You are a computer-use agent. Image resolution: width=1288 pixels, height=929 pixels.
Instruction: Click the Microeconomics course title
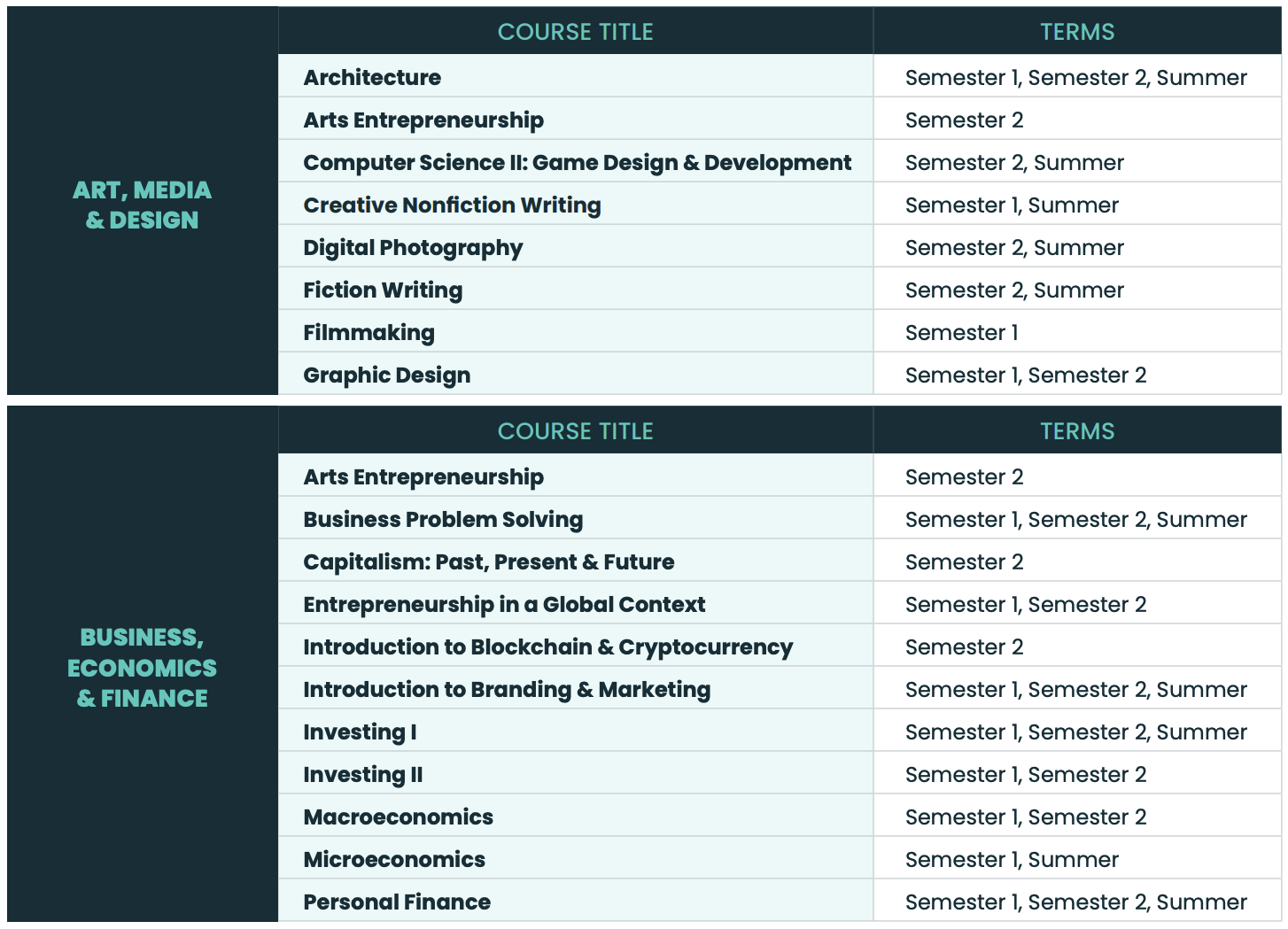tap(394, 860)
